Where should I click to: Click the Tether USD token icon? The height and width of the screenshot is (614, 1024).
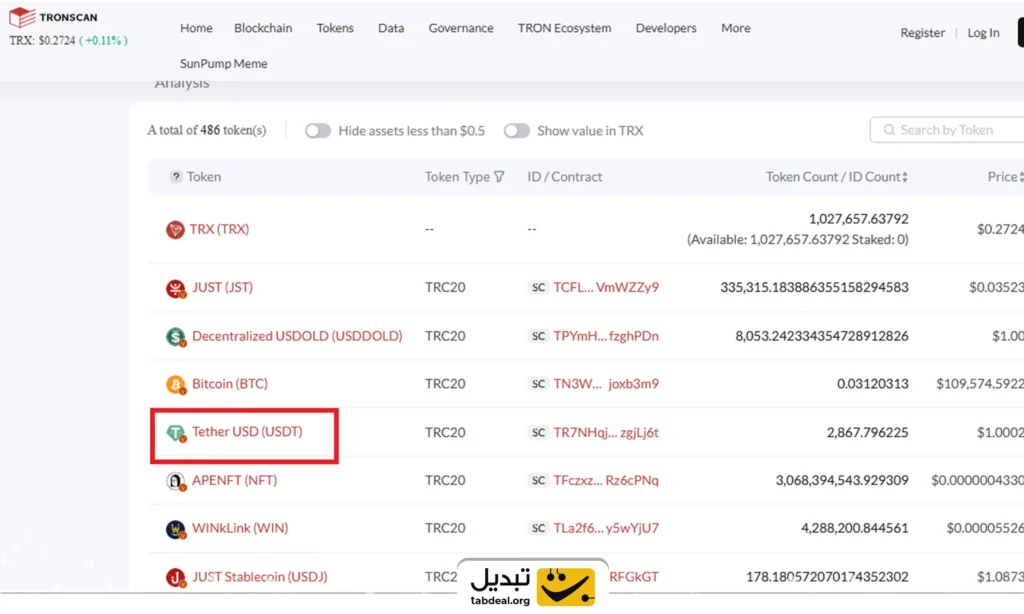click(x=175, y=432)
